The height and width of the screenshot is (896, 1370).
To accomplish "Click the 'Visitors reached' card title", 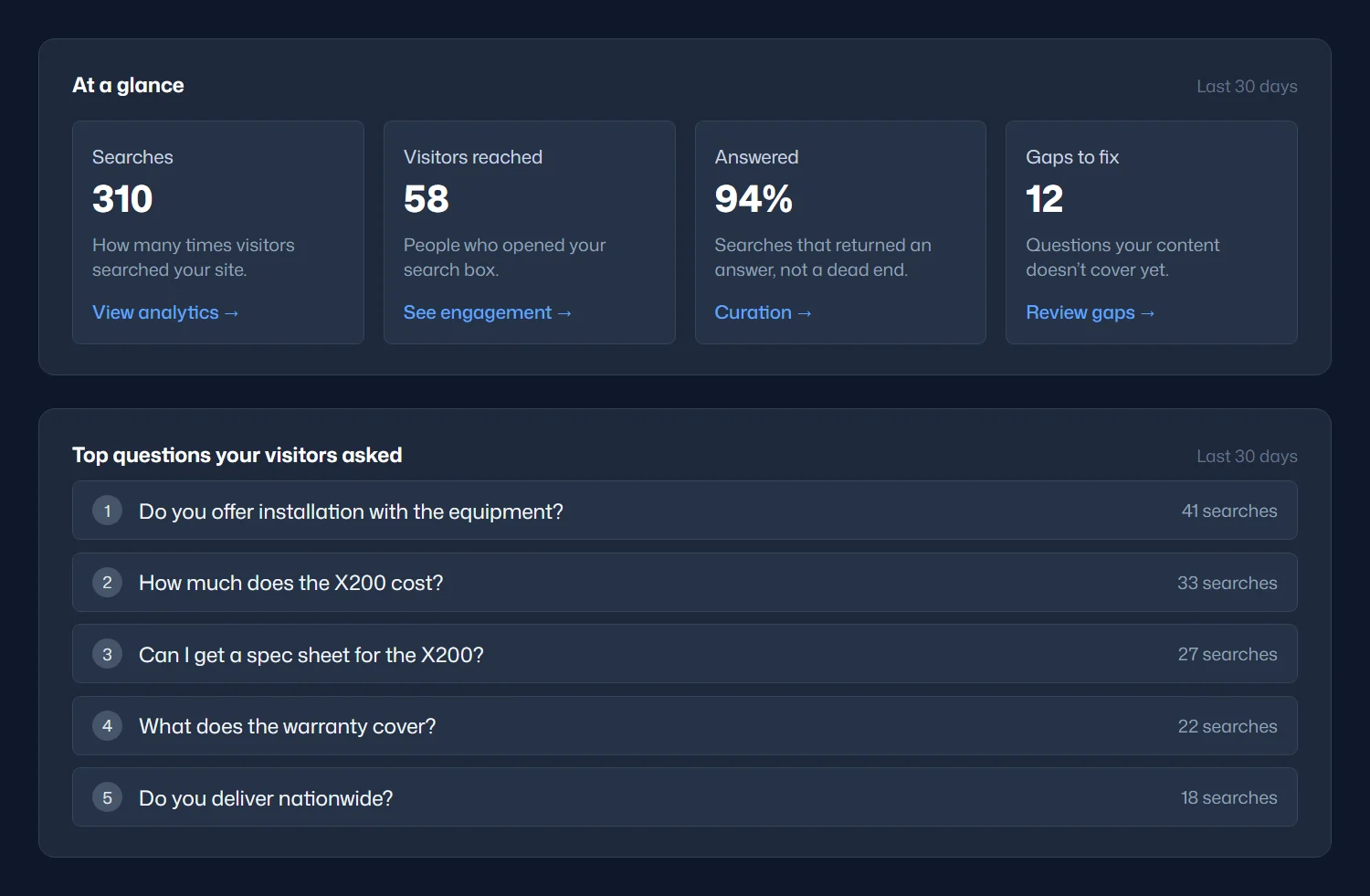I will [x=473, y=157].
